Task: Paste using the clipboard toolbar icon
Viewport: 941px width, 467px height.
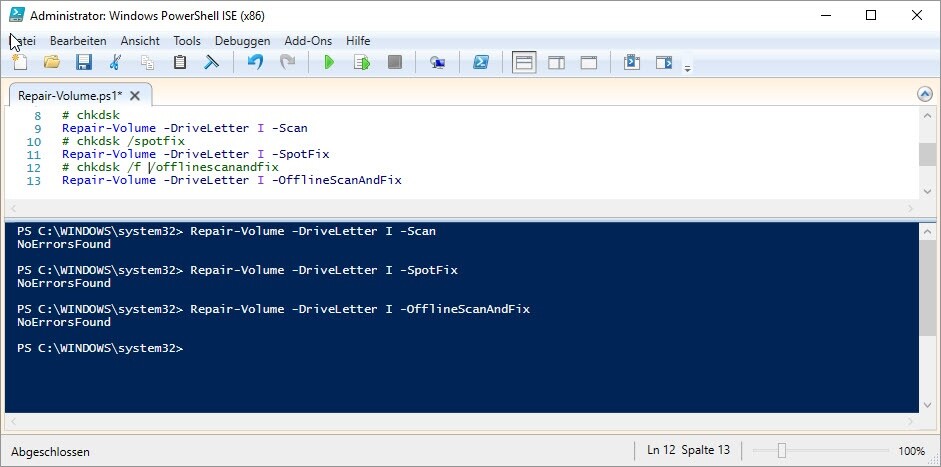Action: coord(180,63)
